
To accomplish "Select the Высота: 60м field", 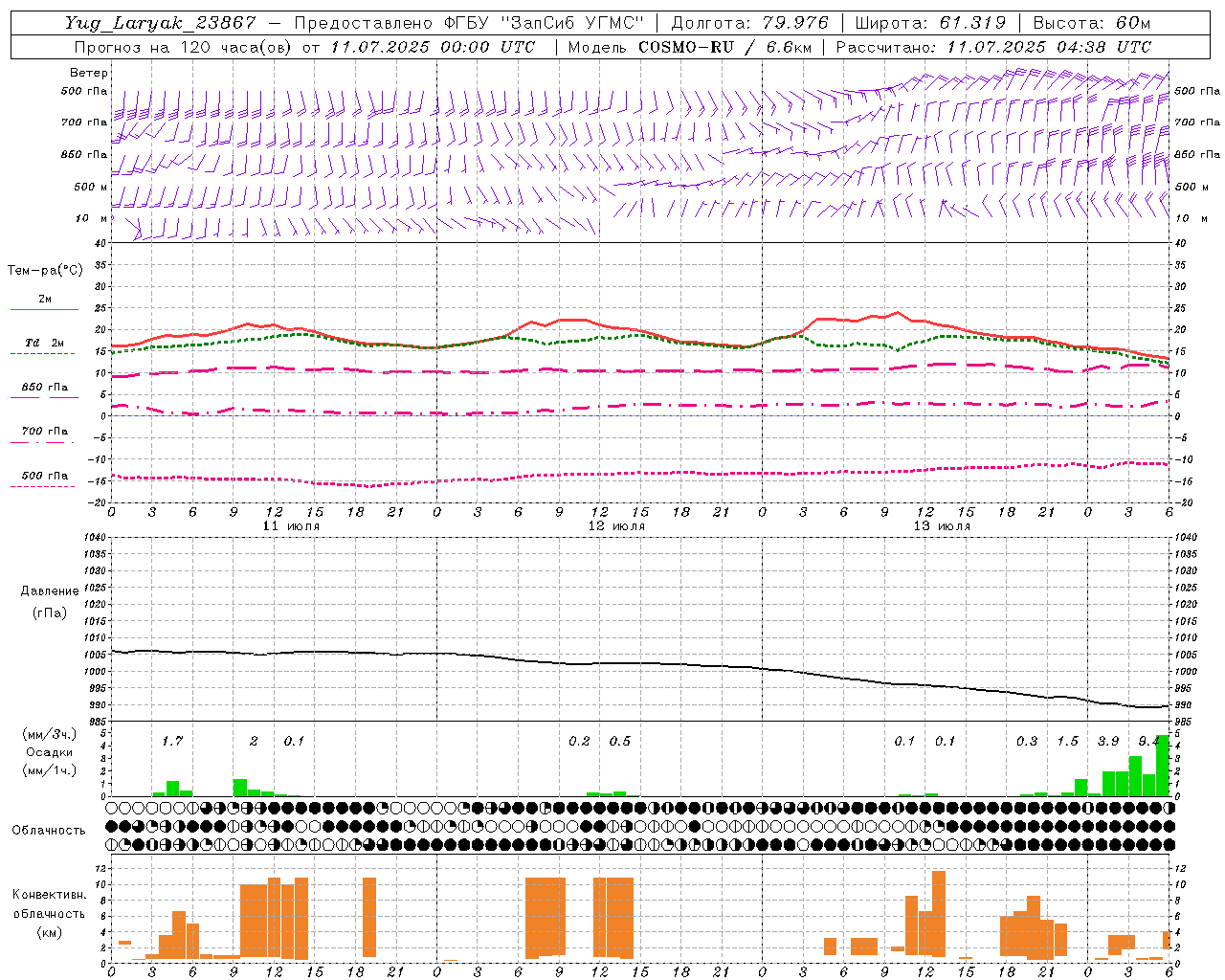I will (1092, 23).
